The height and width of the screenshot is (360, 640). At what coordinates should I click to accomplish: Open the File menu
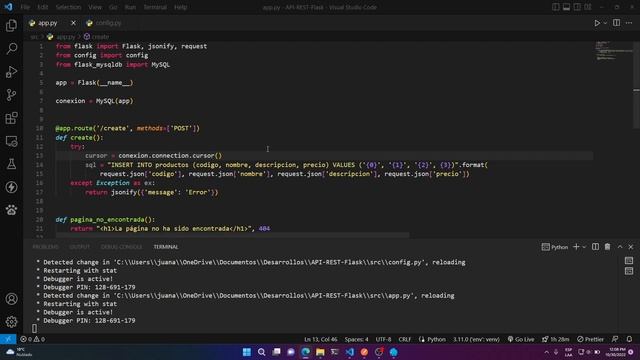pos(25,7)
